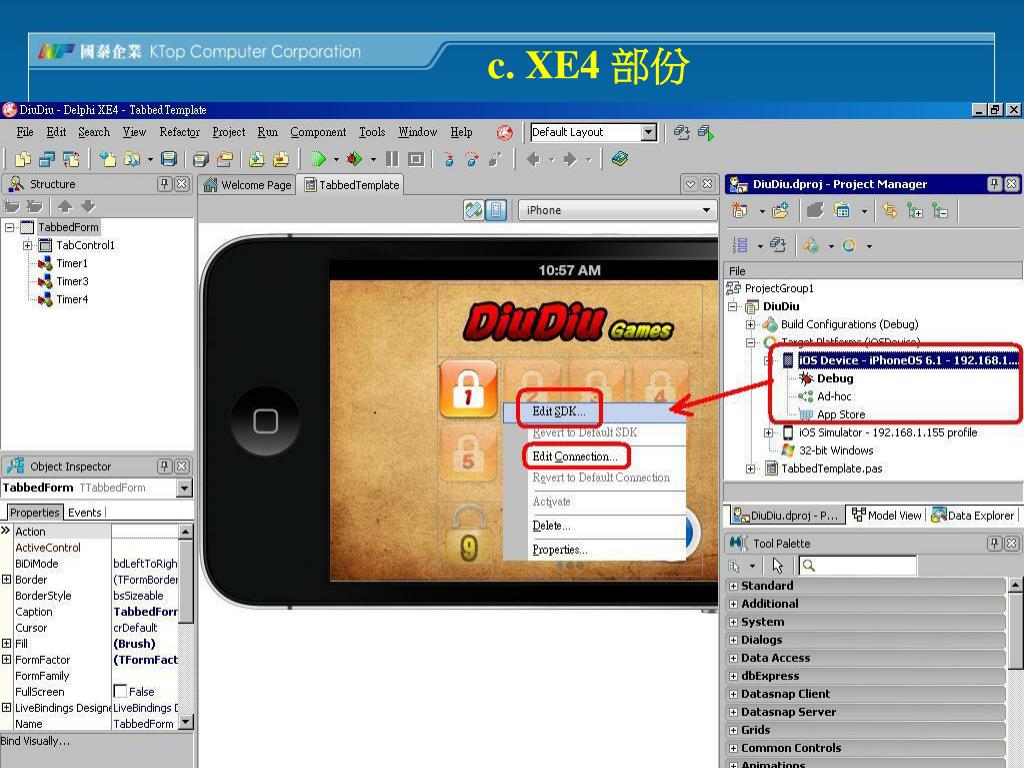Click the Set Debug Desktop icon
Viewport: 1024px width, 768px height.
click(706, 133)
